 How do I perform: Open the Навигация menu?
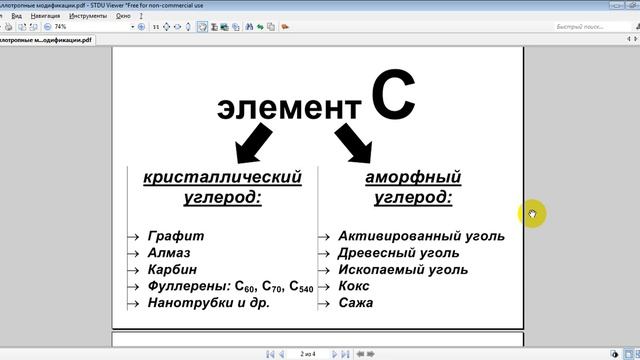click(45, 16)
